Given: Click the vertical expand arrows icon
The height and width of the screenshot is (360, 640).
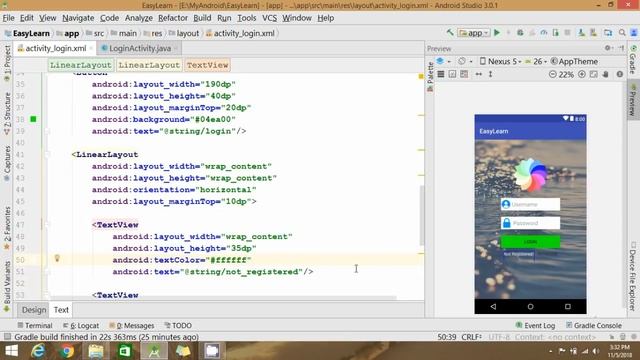Looking at the screenshot, I should (x=491, y=74).
